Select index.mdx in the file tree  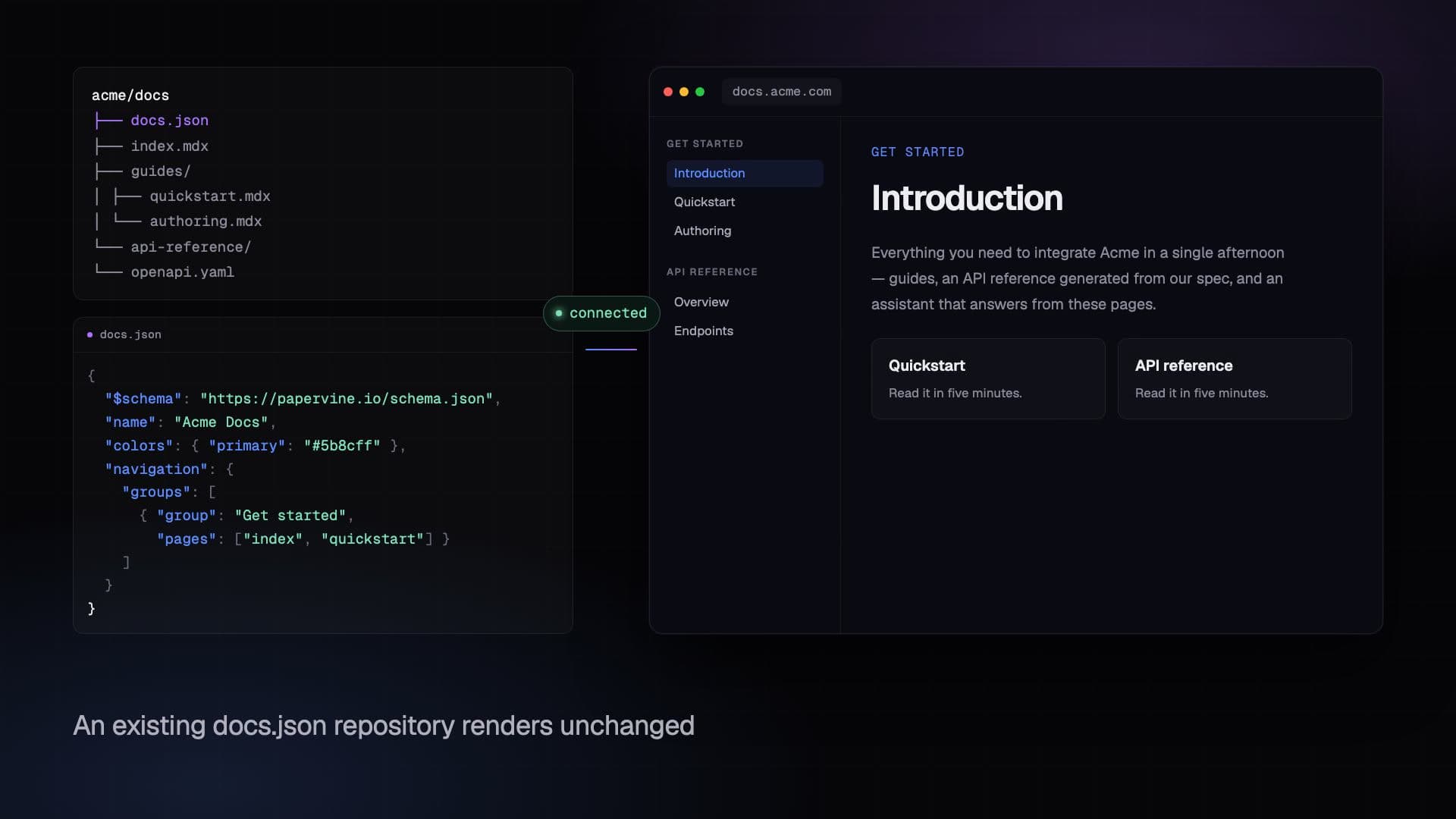point(169,146)
